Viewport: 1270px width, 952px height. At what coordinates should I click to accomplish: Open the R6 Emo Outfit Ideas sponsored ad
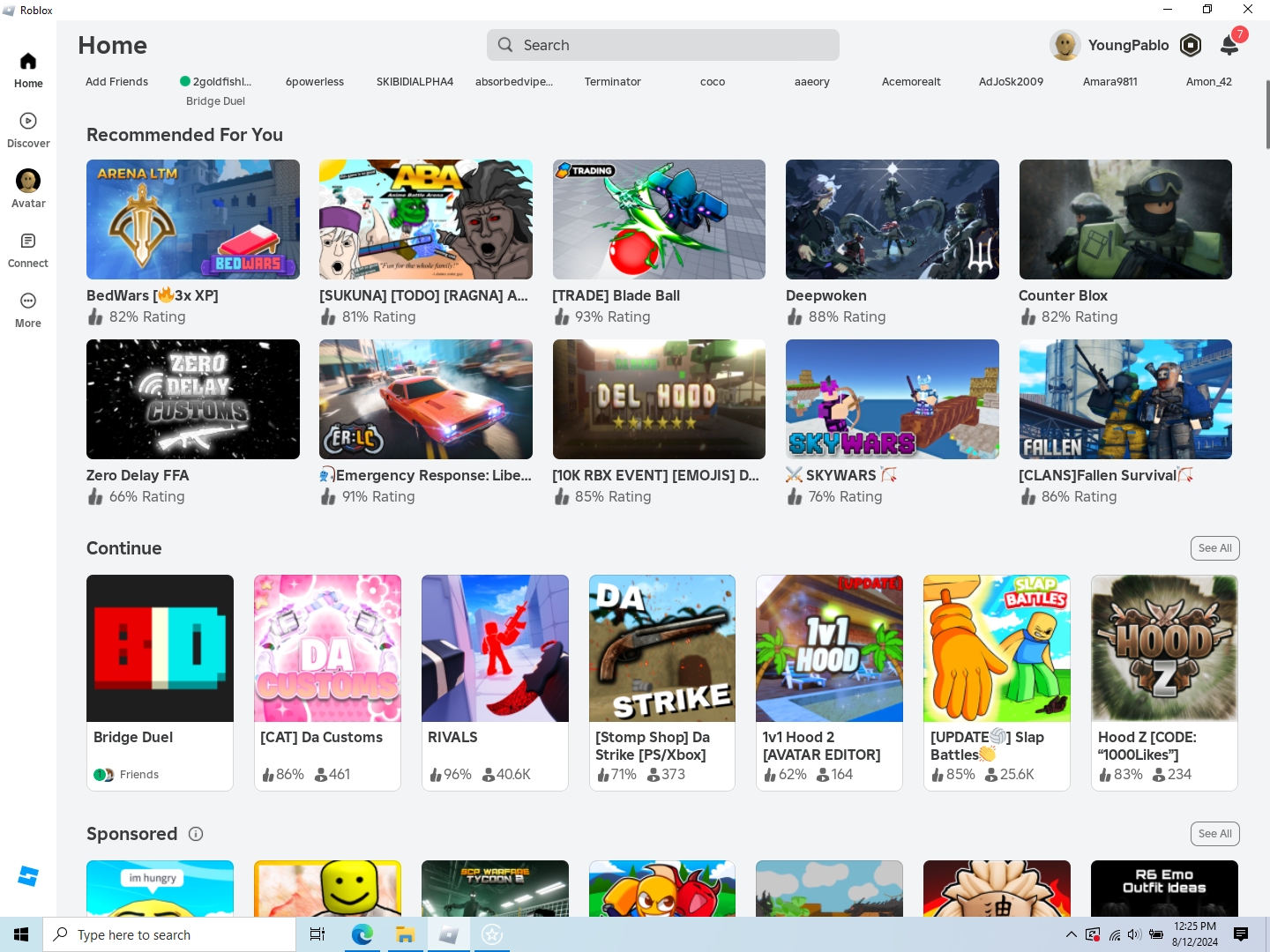pyautogui.click(x=1164, y=889)
